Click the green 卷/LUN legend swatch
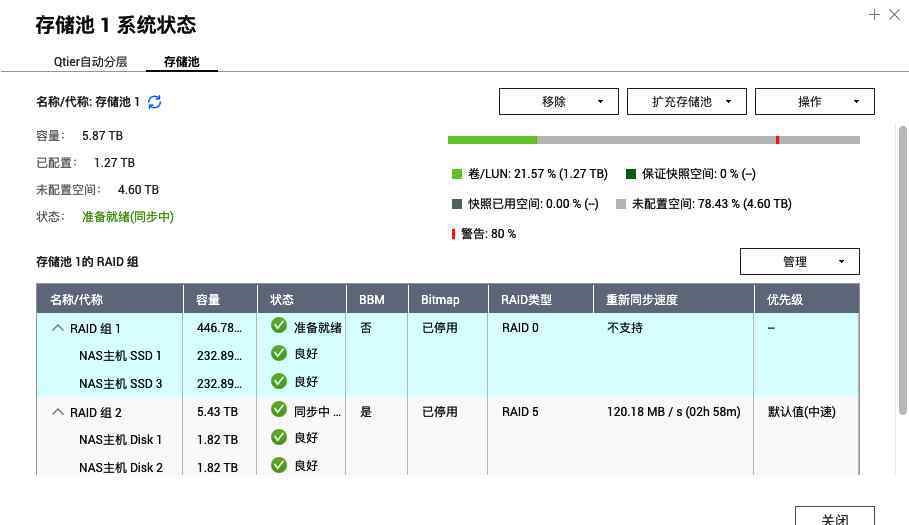 (x=457, y=174)
